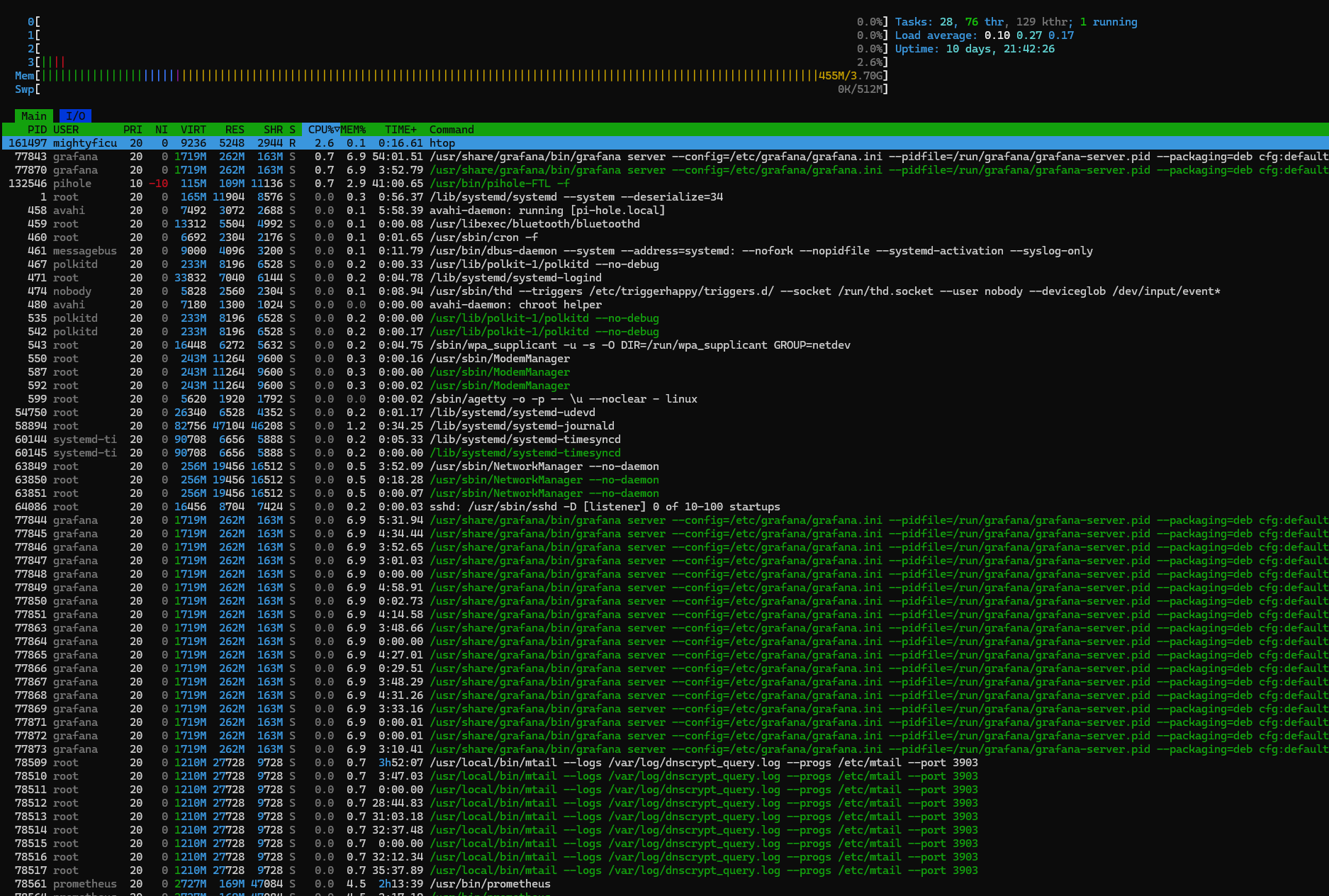Select the systemd-udevd process row

coord(665,413)
